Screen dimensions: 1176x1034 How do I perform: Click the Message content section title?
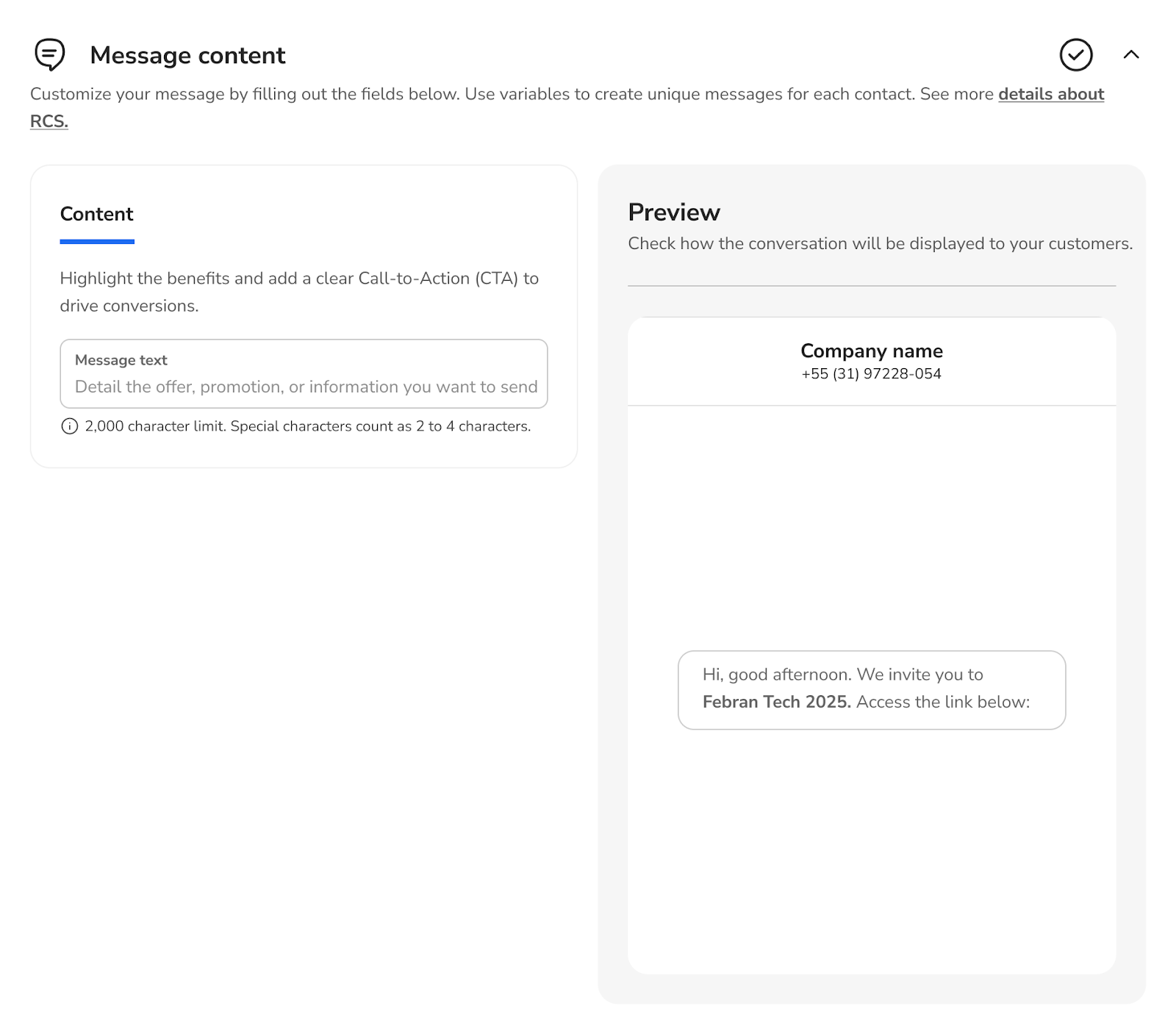187,55
